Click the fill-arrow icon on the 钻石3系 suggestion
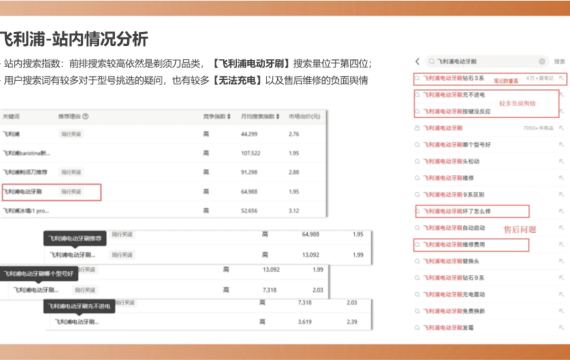Screen dimensions: 570x360 coord(561,78)
